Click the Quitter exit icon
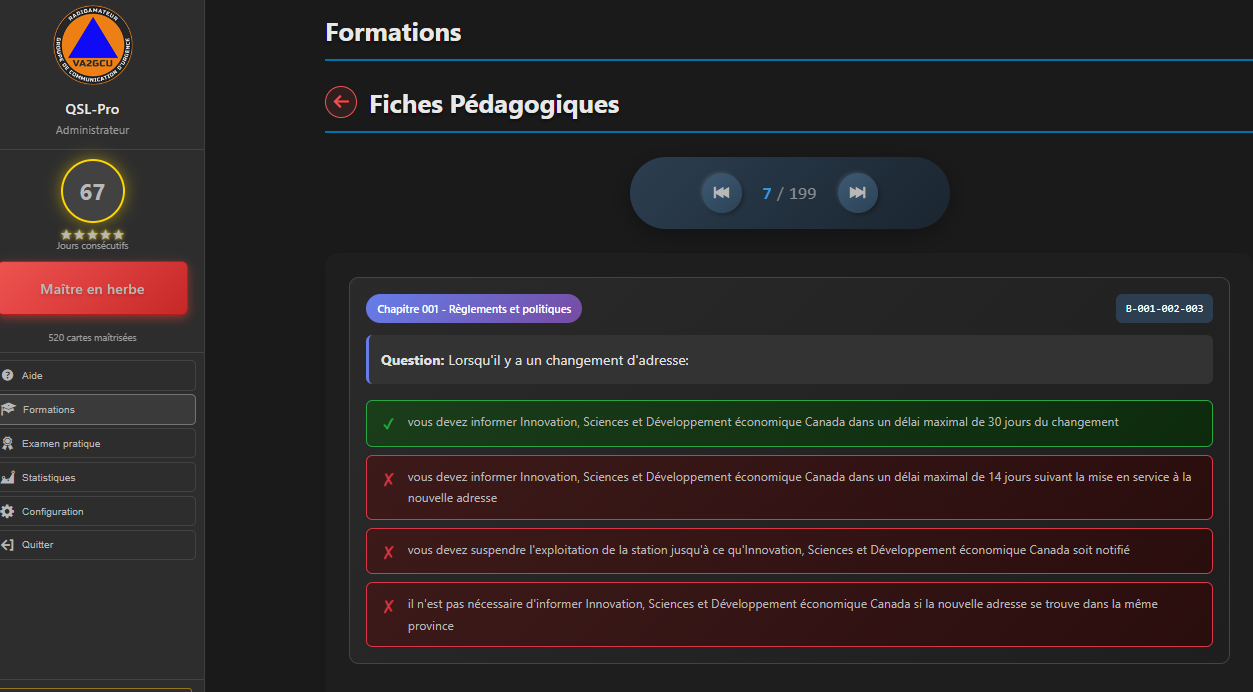 pyautogui.click(x=8, y=545)
